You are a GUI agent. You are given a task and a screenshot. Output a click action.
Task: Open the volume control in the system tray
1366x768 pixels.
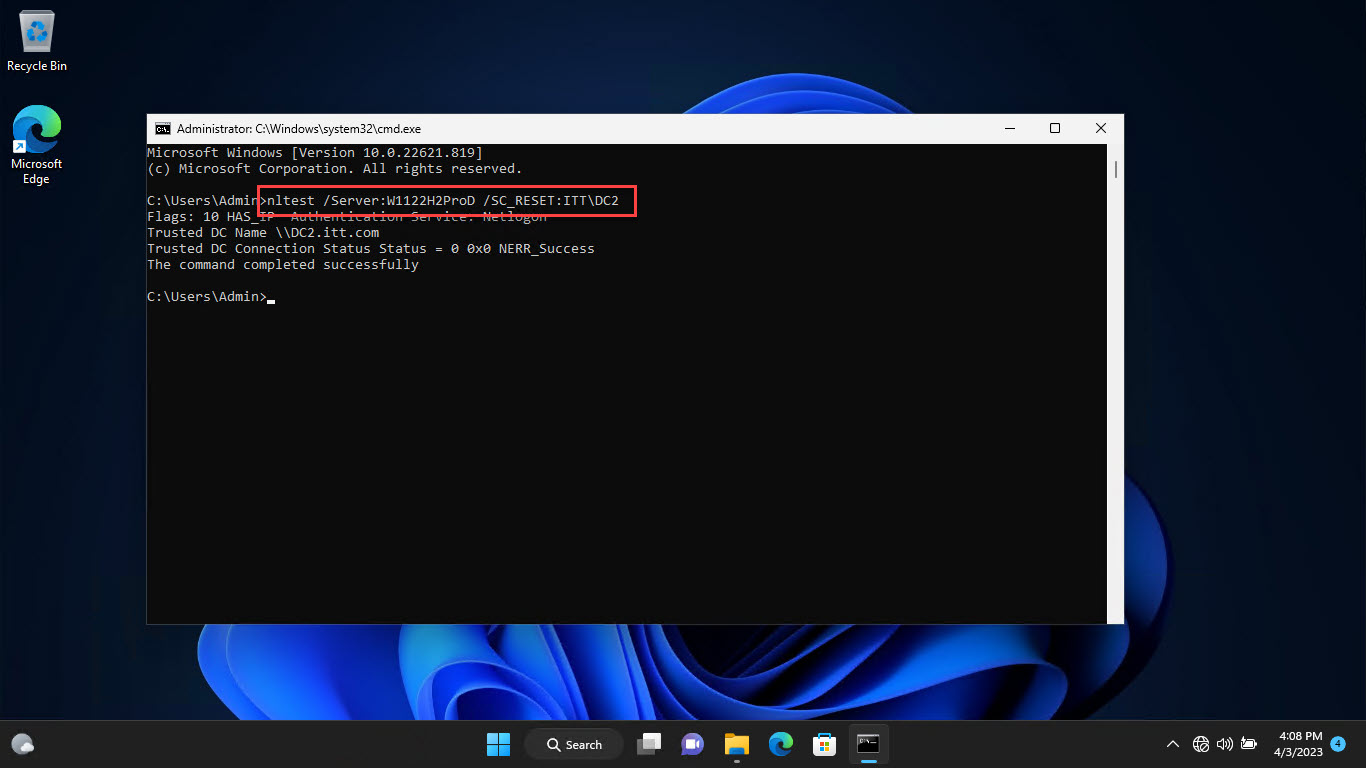(x=1224, y=744)
